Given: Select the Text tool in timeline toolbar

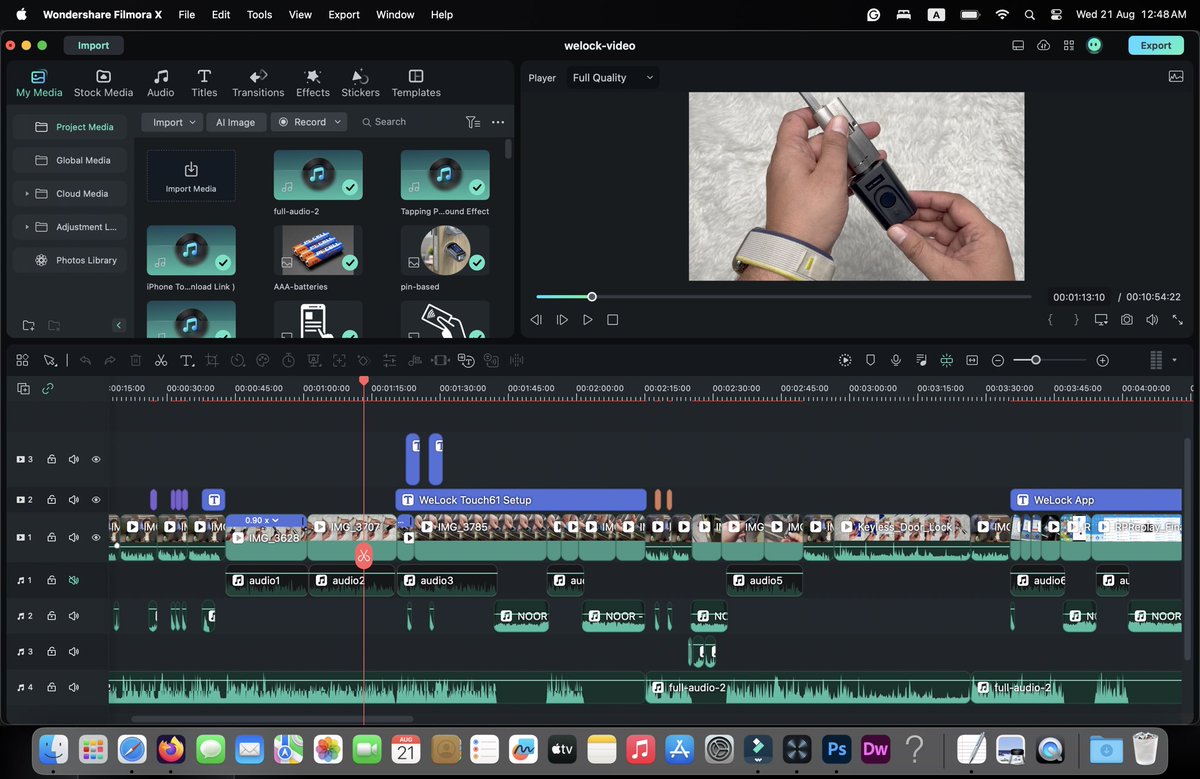Looking at the screenshot, I should pos(187,360).
